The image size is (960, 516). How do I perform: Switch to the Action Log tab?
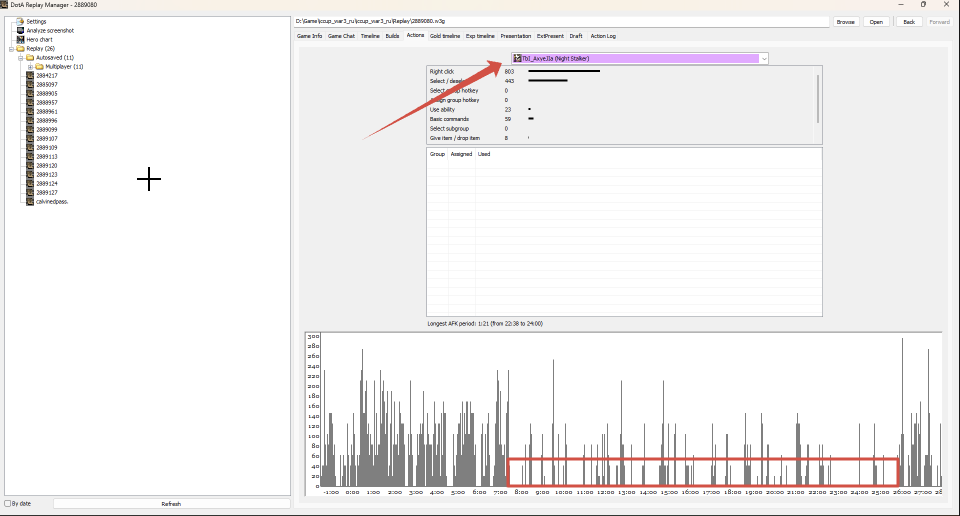603,36
